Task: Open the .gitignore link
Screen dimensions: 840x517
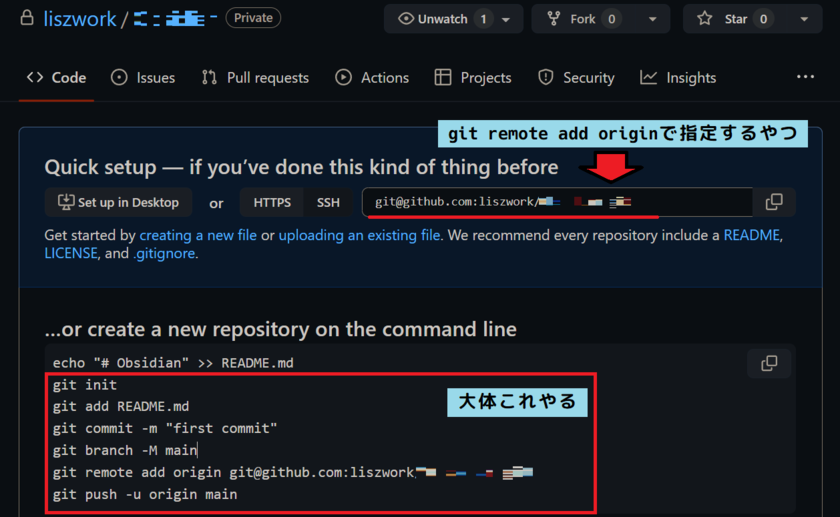Action: click(164, 253)
